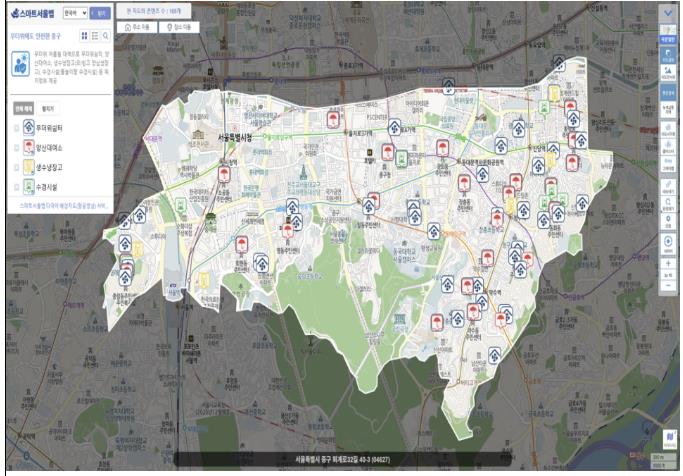683x476 pixels.
Task: Toggle the 무더위쉼터 checkbox
Action: click(x=15, y=127)
